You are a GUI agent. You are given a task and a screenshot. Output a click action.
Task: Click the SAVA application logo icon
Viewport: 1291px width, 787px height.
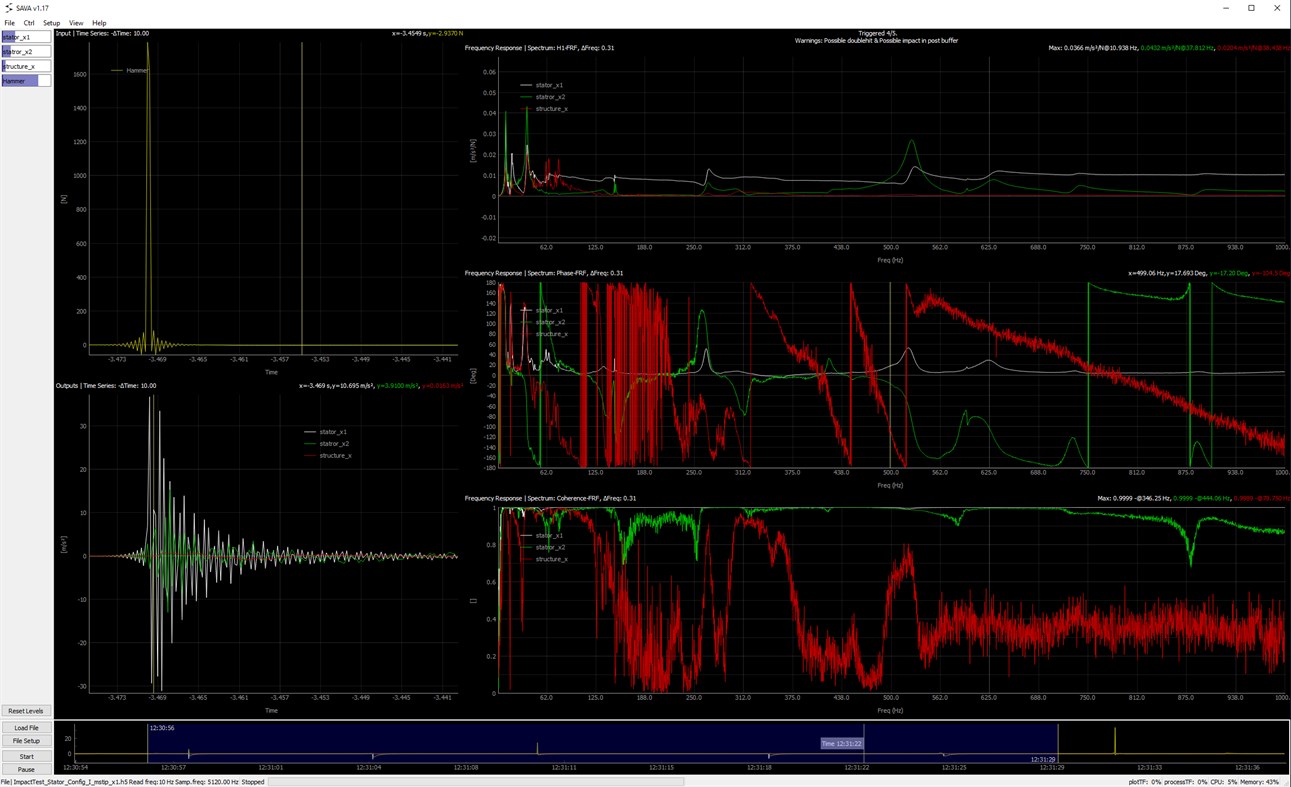pos(8,8)
